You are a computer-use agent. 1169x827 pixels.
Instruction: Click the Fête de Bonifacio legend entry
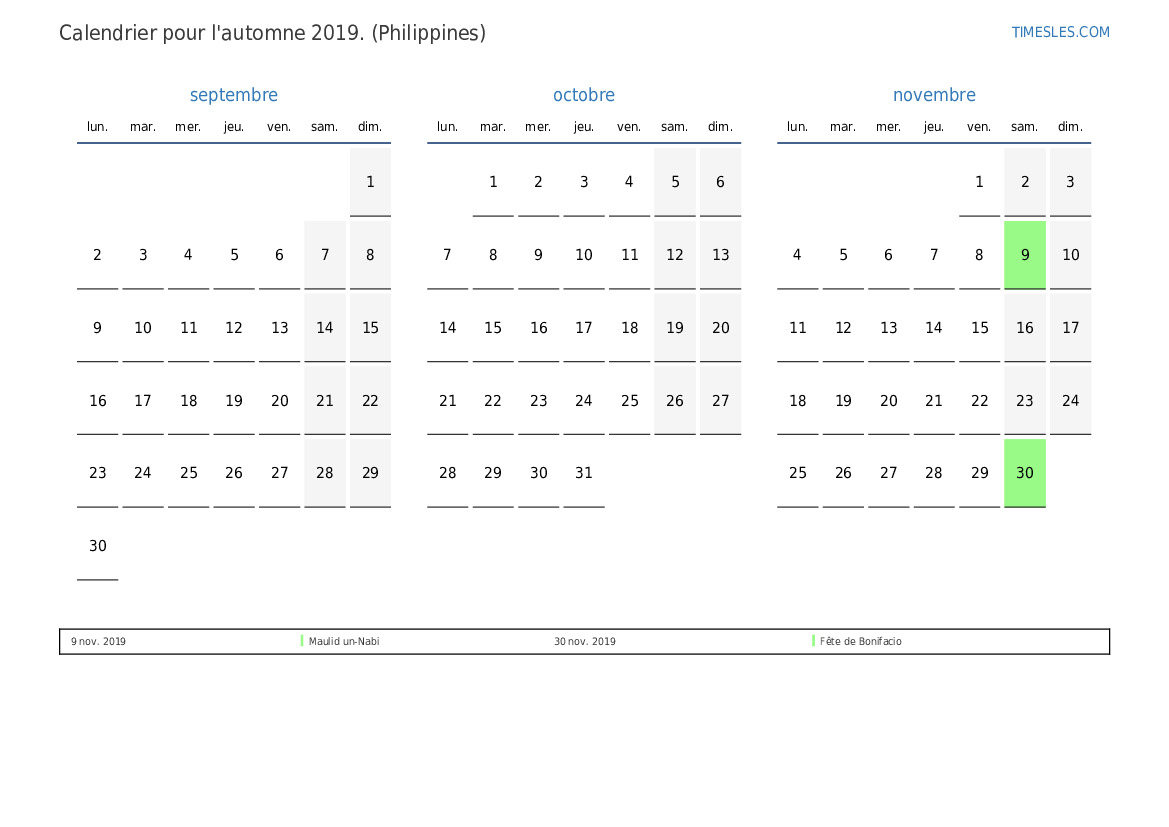click(x=860, y=641)
